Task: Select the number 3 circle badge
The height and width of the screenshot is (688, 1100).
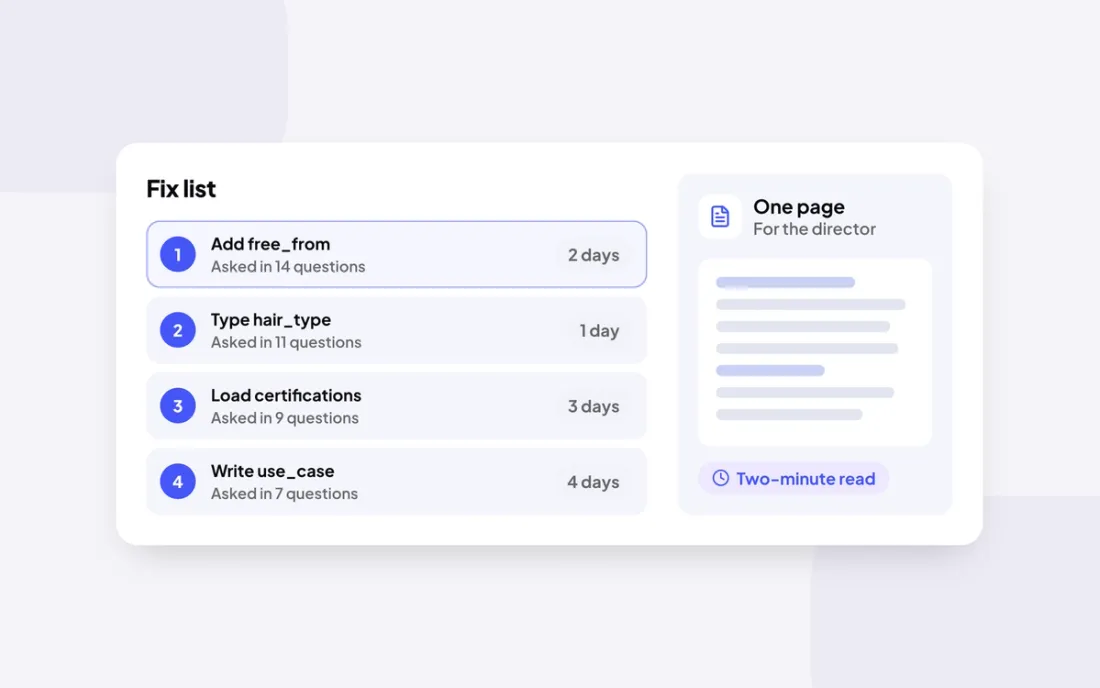Action: tap(177, 405)
